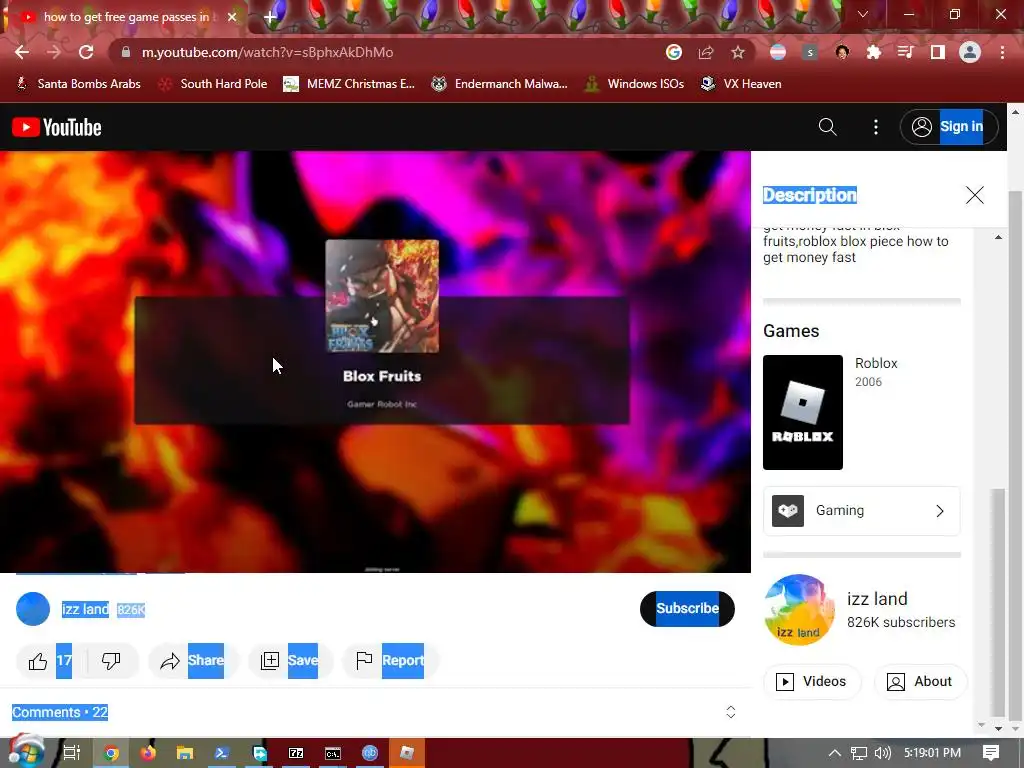The image size is (1024, 768).
Task: Like the video with thumbs up
Action: [x=49, y=661]
